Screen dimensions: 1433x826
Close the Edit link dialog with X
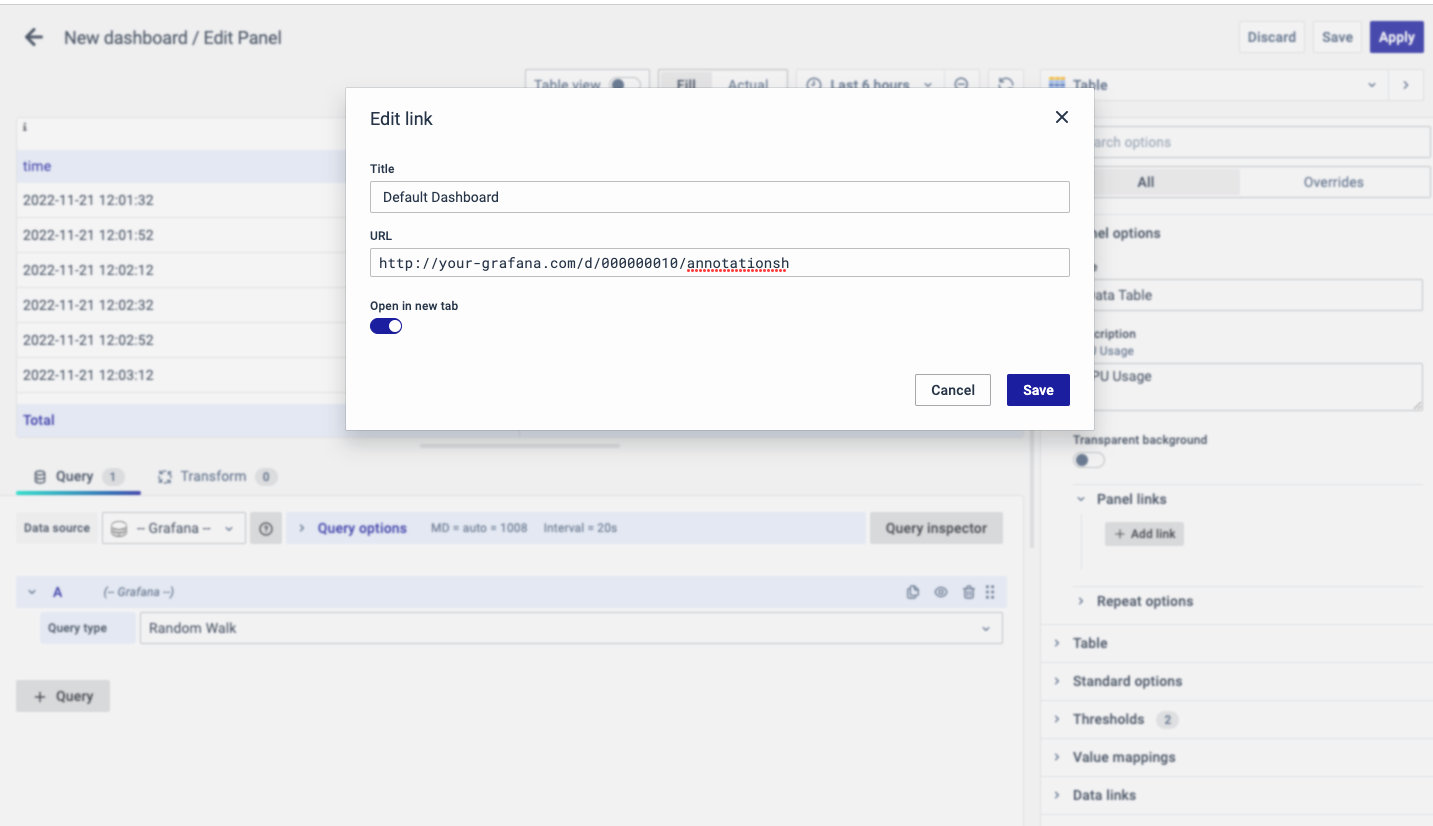(1061, 117)
